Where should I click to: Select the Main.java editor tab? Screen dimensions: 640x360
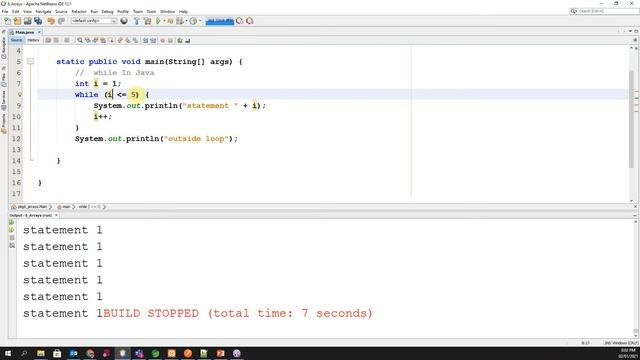(24, 32)
